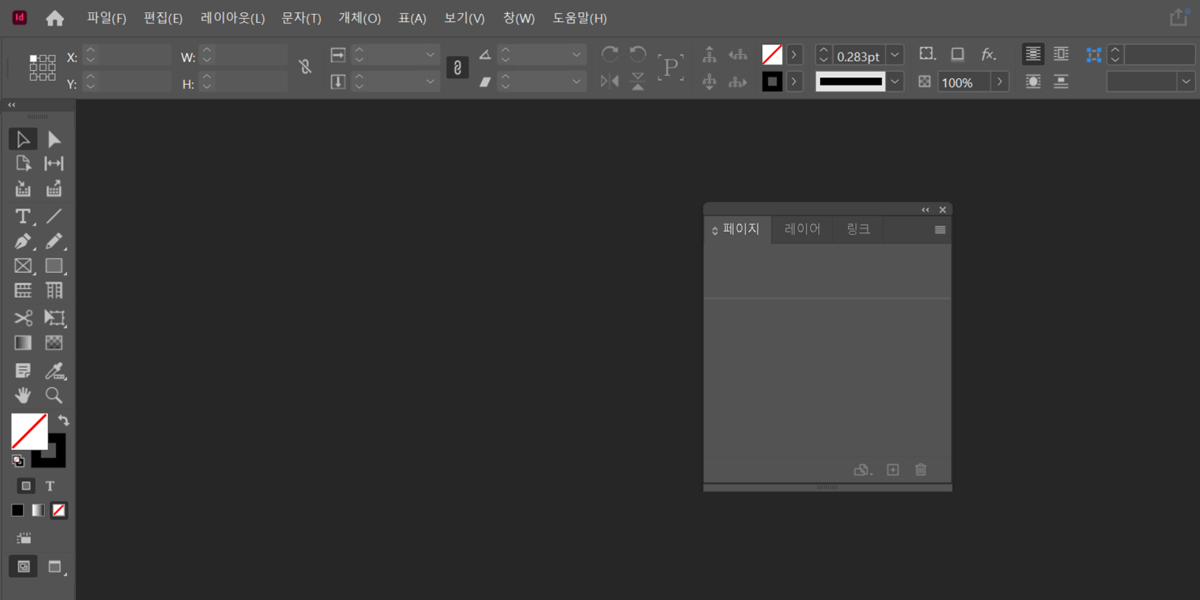Select the Free Transform tool
Screen dimensions: 1200x600
(x=55, y=318)
